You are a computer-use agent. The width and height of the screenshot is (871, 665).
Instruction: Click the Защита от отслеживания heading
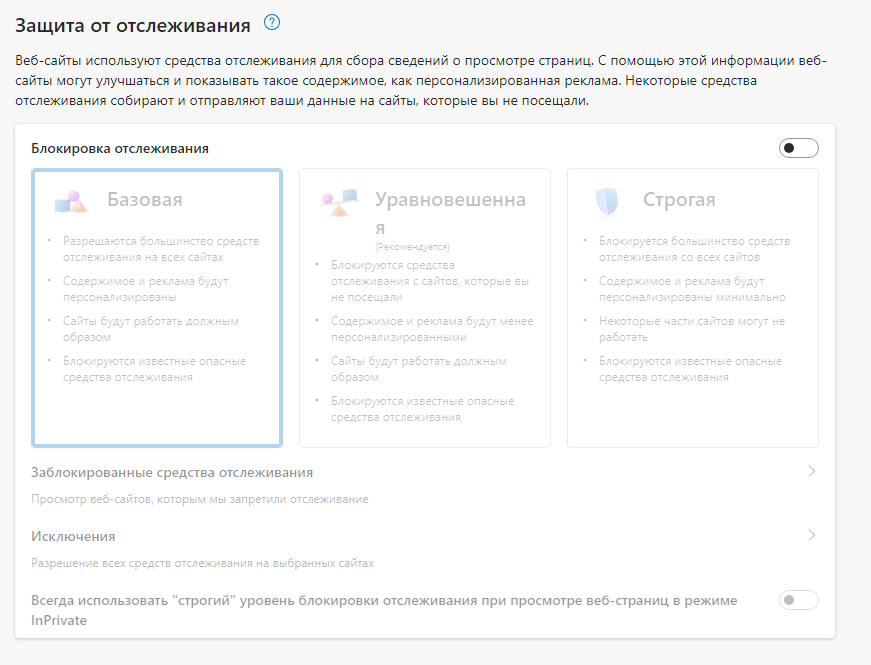pyautogui.click(x=133, y=23)
